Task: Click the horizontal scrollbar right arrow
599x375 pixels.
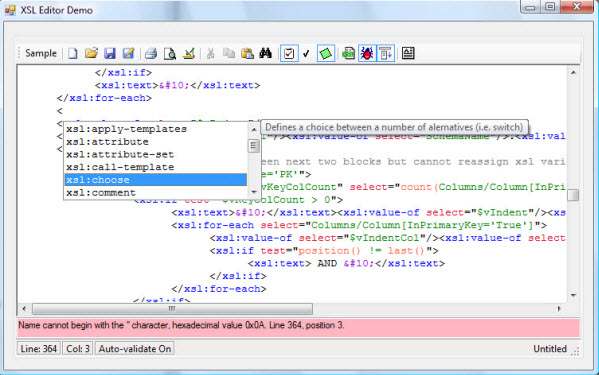Action: pos(559,309)
